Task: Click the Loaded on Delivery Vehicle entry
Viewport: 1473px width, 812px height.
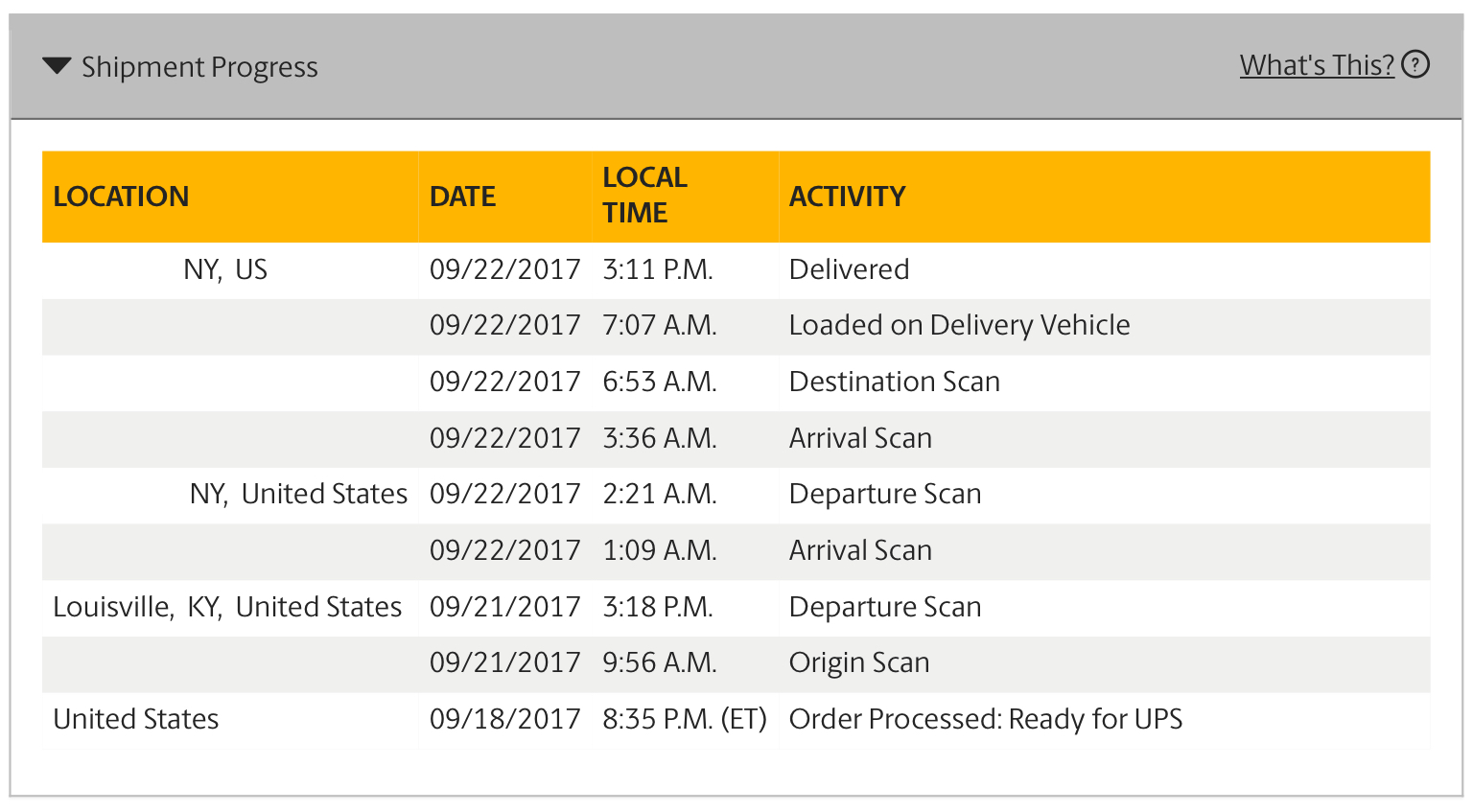Action: pos(959,326)
